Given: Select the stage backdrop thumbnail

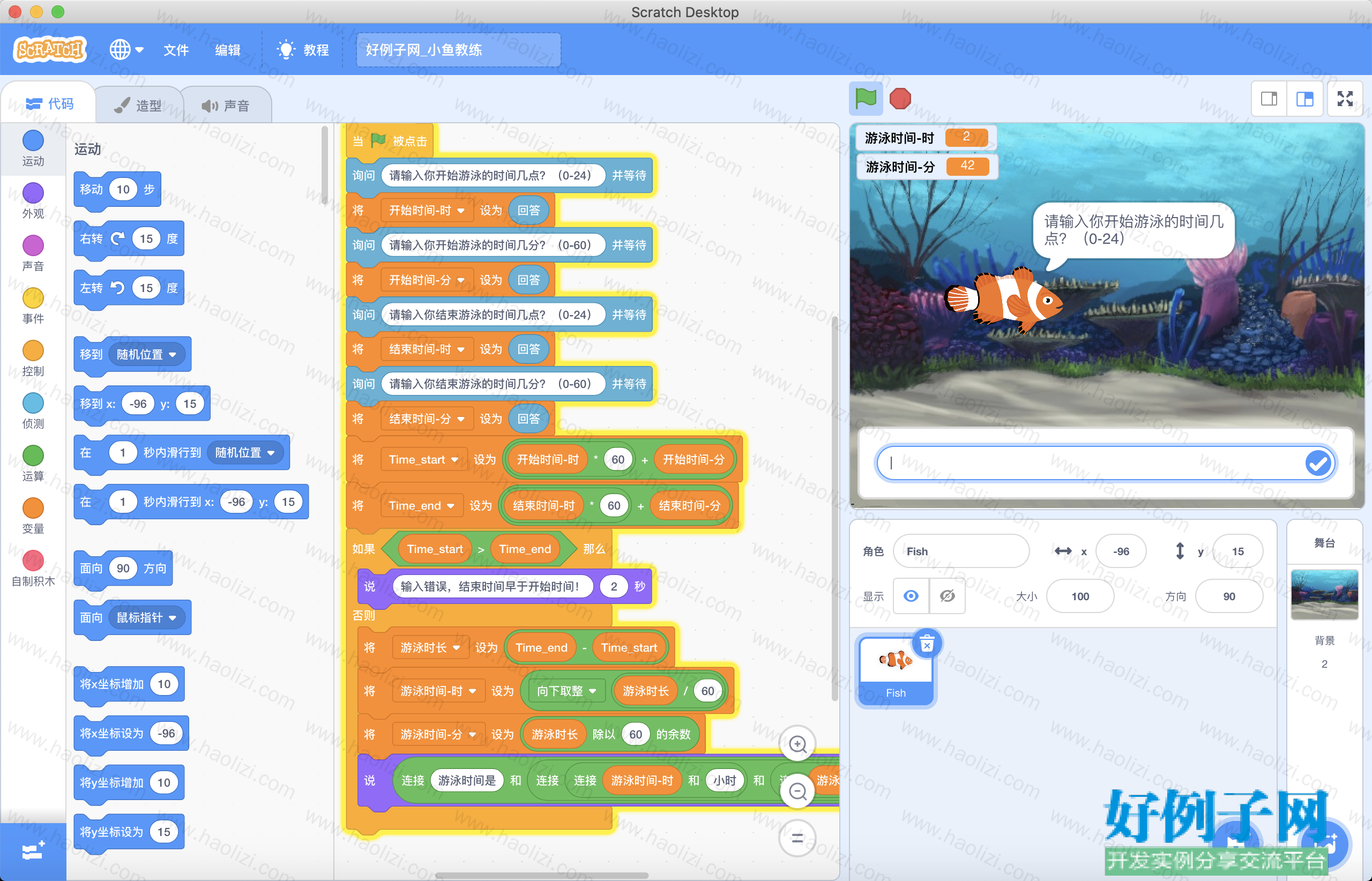Looking at the screenshot, I should point(1324,594).
